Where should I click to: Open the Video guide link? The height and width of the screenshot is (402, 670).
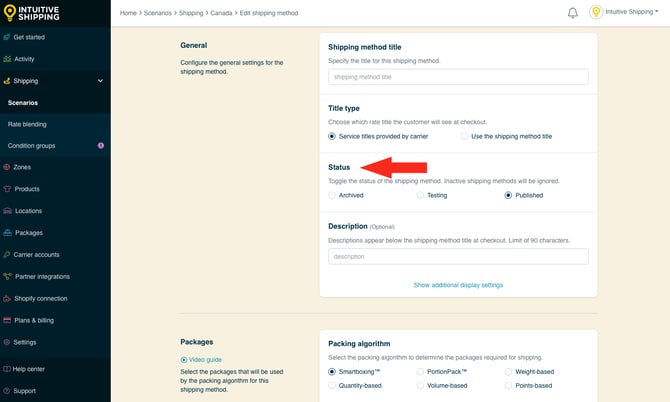coord(205,360)
